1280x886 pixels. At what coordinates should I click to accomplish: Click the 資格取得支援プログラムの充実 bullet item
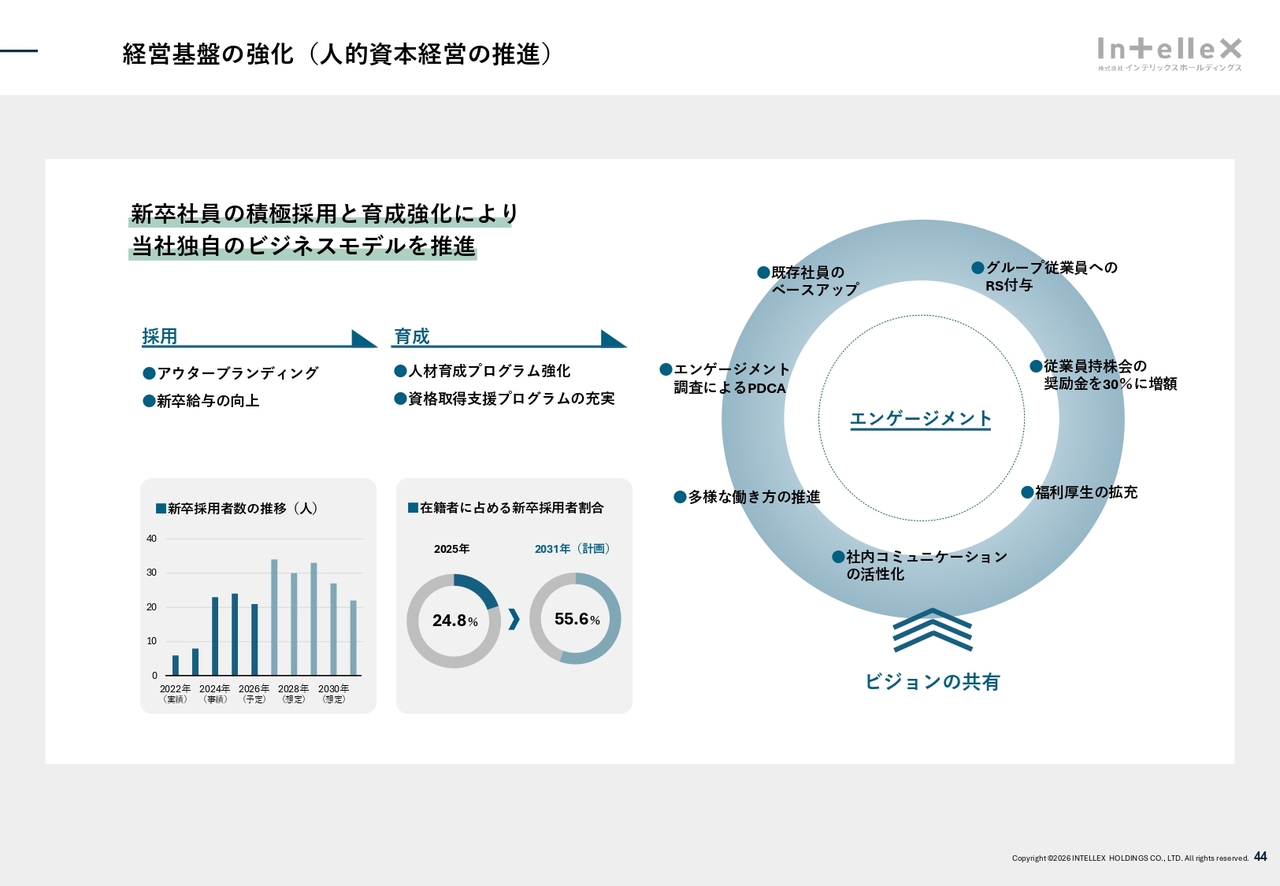pos(510,399)
